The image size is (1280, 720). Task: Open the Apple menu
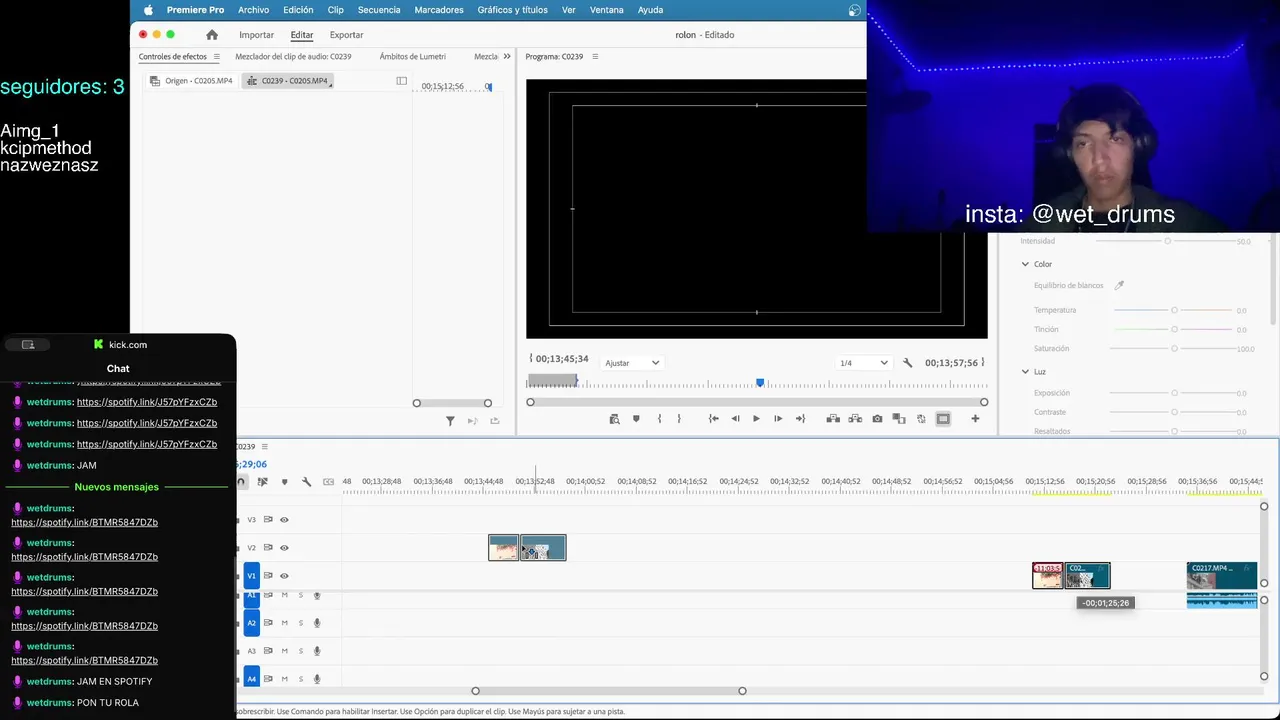click(149, 10)
